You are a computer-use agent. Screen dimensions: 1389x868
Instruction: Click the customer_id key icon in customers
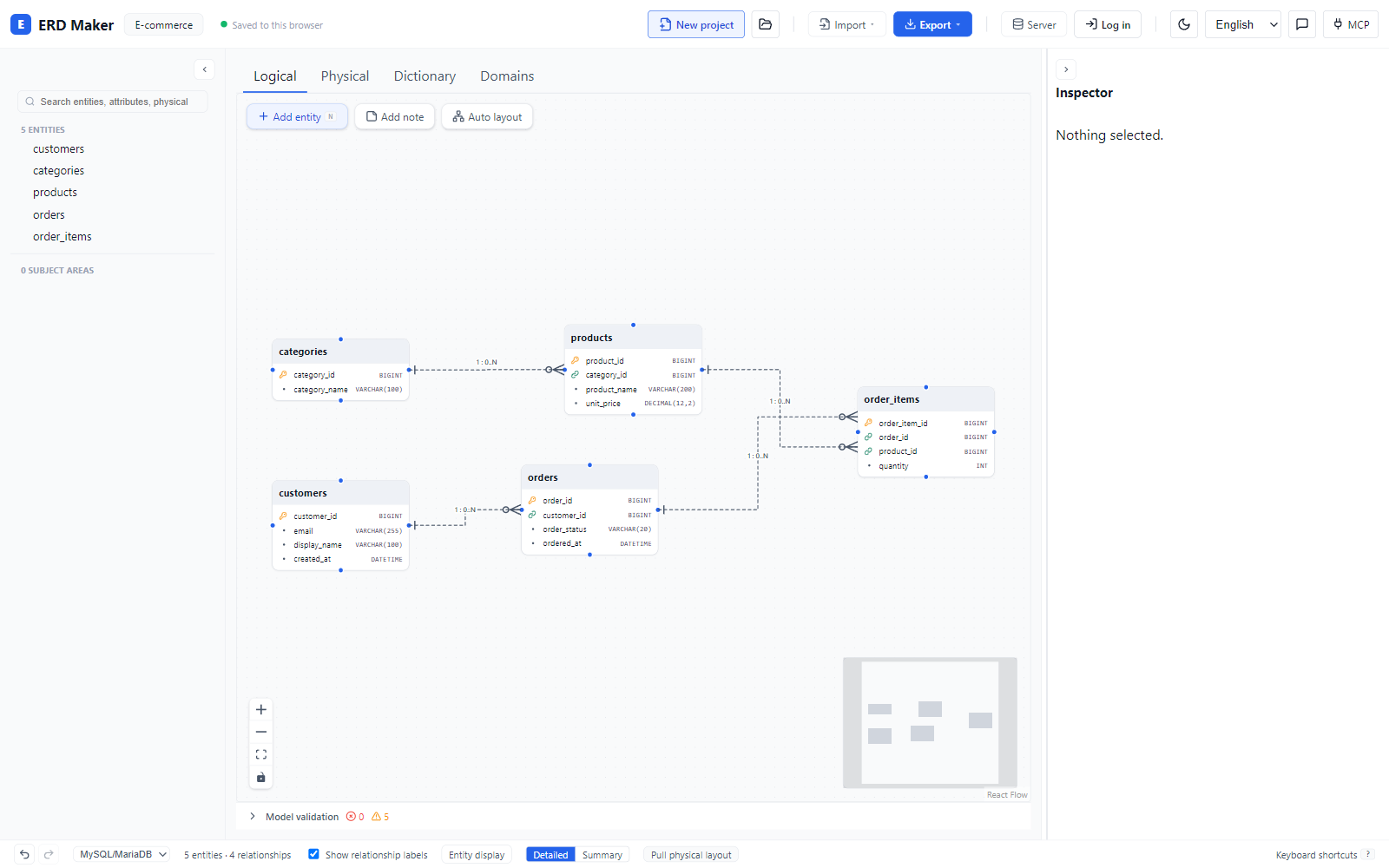[x=283, y=516]
